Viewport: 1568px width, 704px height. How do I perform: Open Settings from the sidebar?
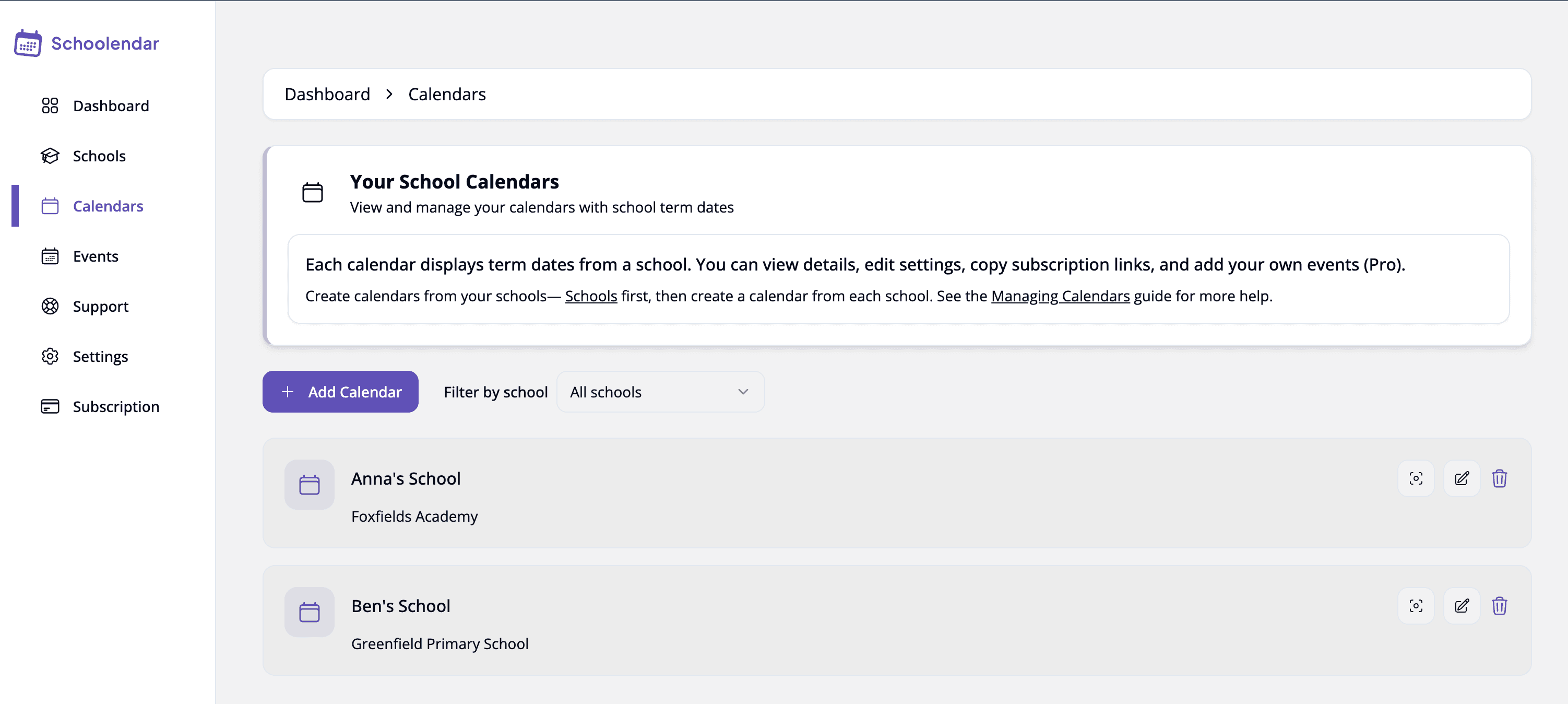[100, 356]
